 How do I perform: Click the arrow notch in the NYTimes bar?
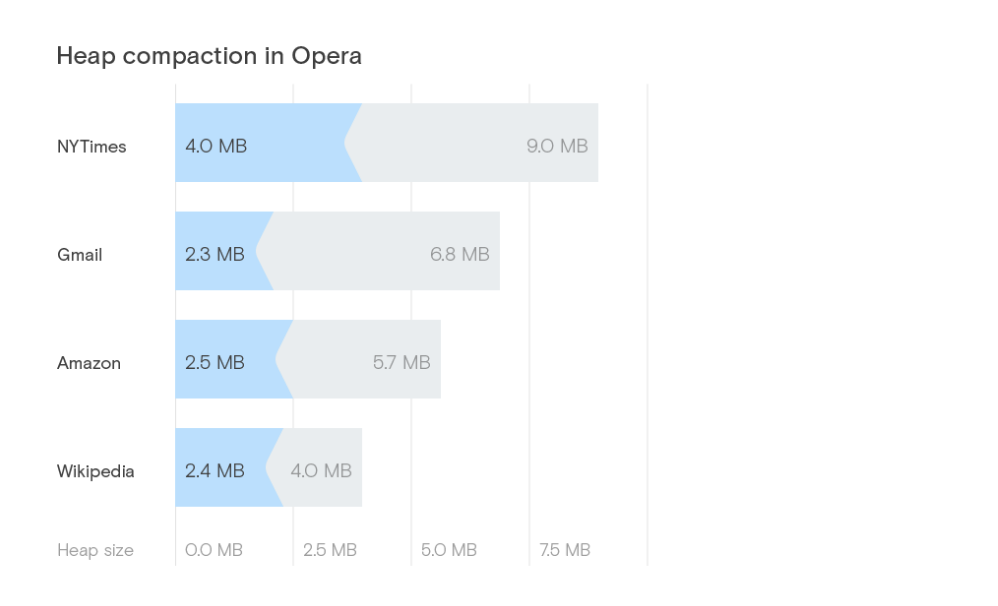pyautogui.click(x=353, y=143)
